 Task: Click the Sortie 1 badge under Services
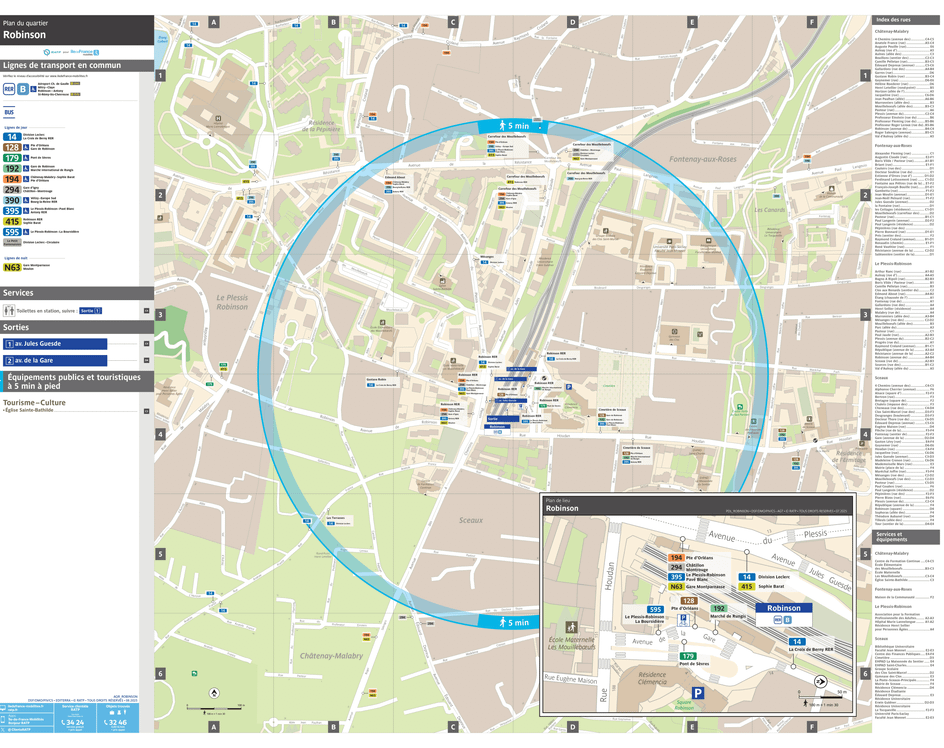(90, 311)
